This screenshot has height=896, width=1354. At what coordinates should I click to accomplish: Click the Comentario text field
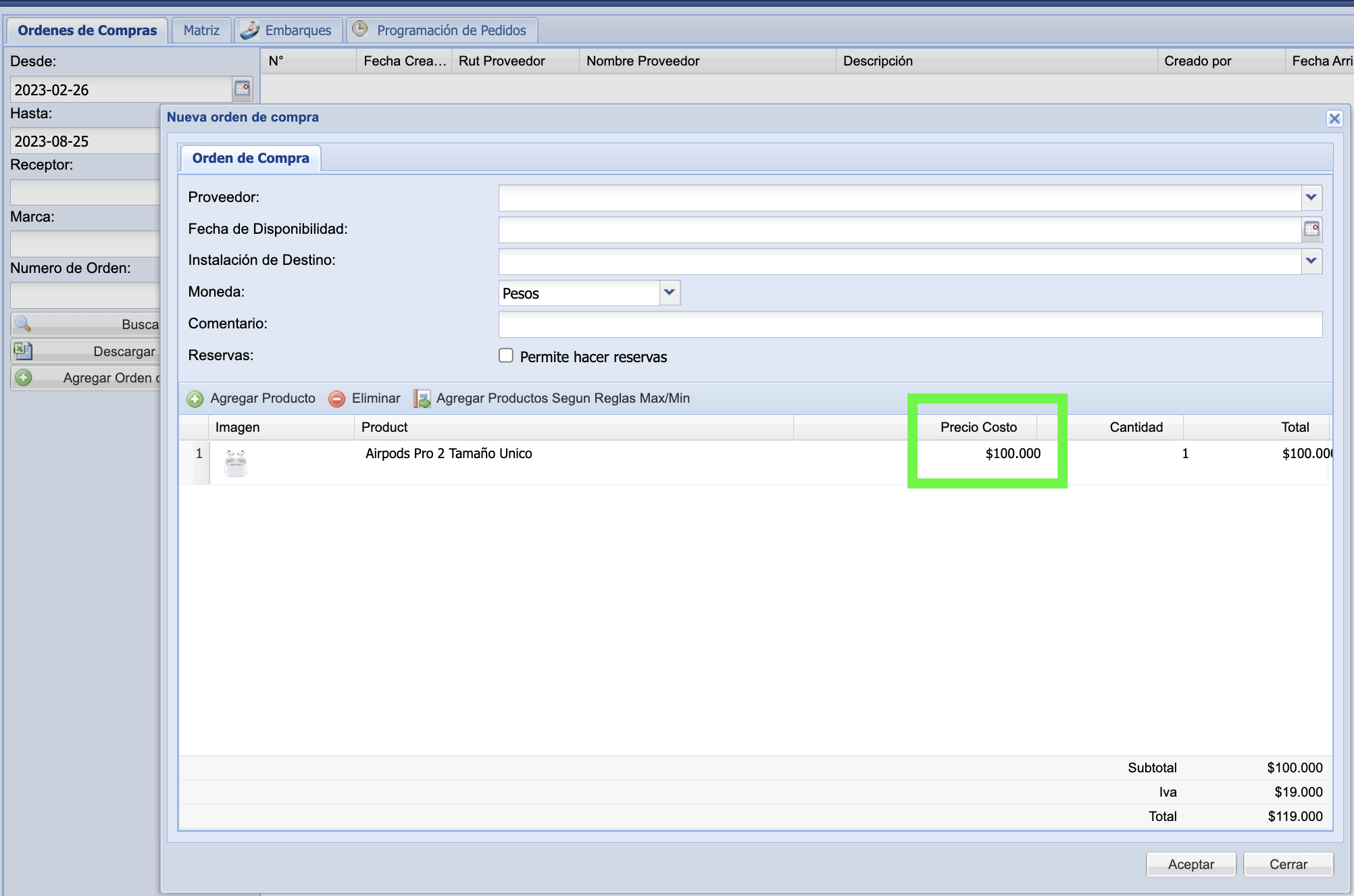coord(909,324)
